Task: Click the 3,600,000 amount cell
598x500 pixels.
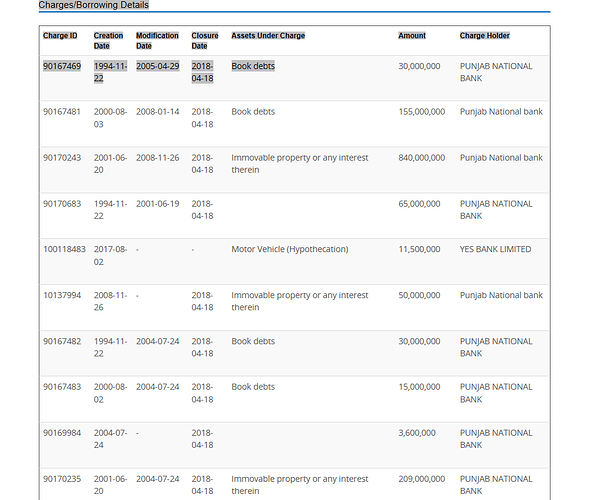Action: pos(417,433)
